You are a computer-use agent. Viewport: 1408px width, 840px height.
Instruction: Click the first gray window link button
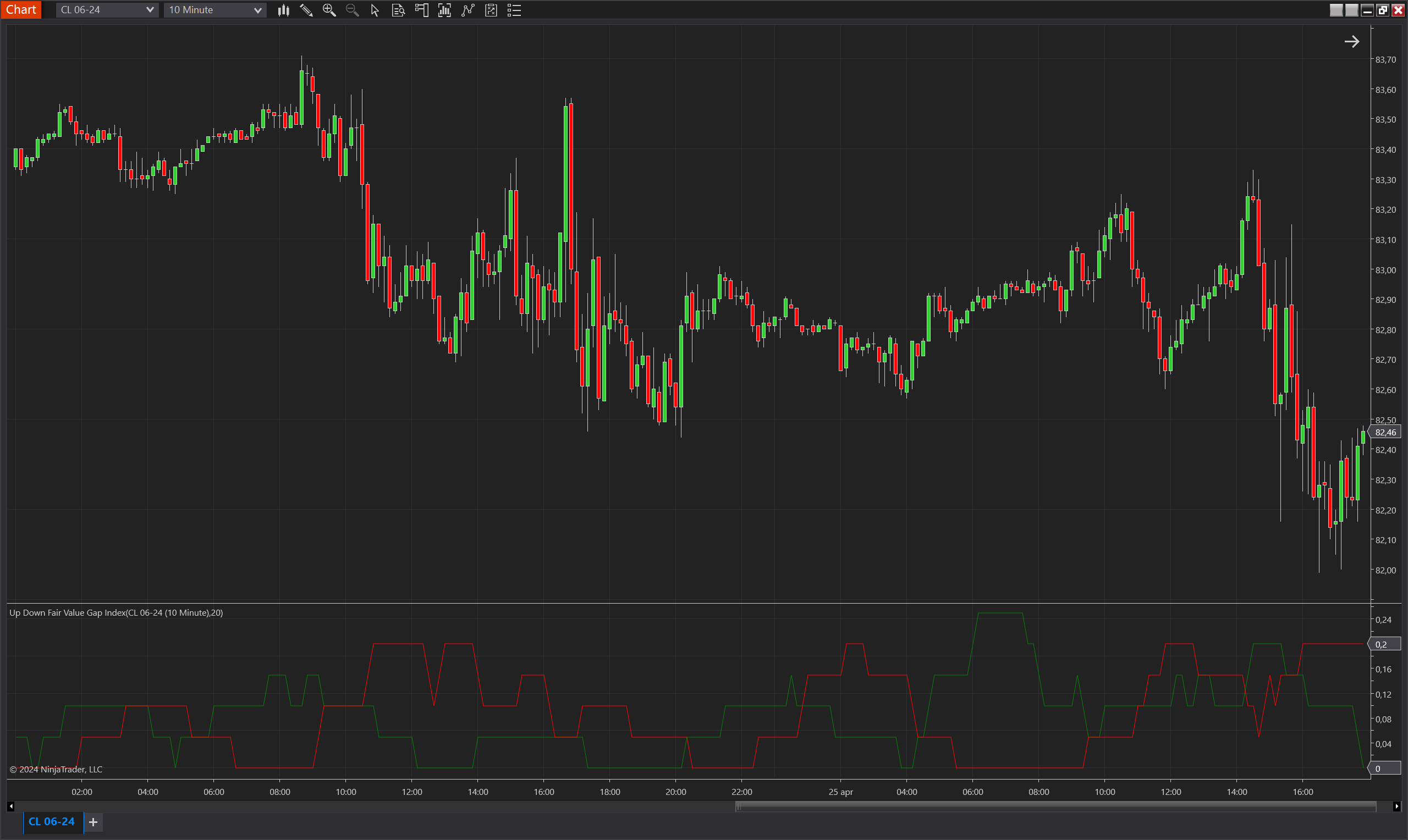click(x=1336, y=10)
